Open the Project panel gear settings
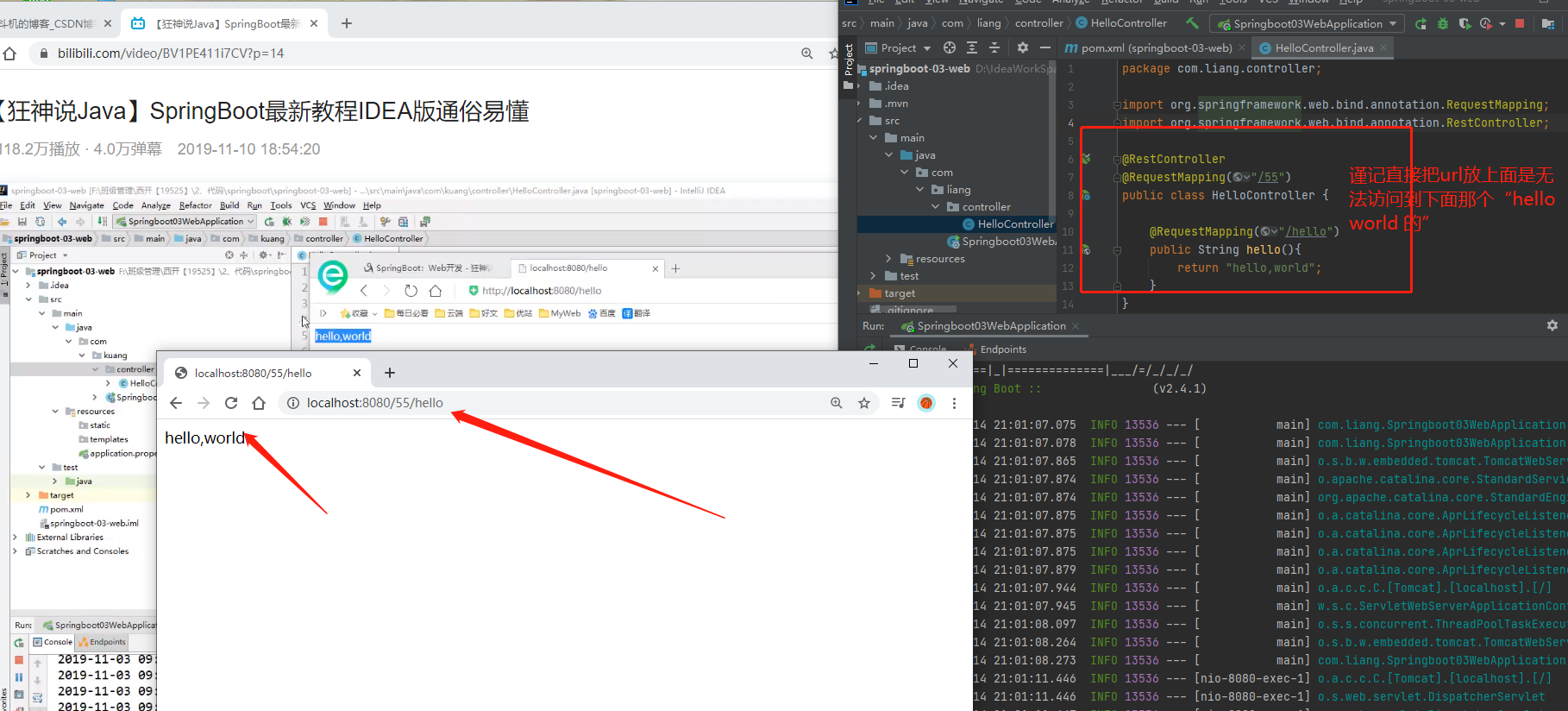Image resolution: width=1568 pixels, height=711 pixels. [x=1022, y=47]
